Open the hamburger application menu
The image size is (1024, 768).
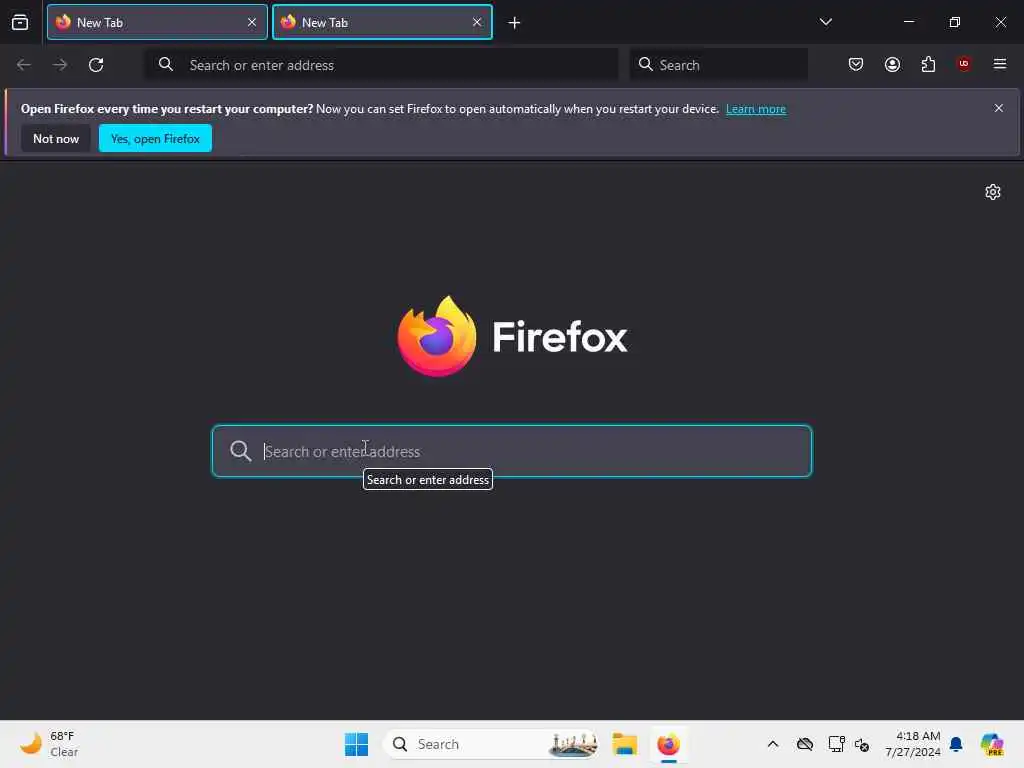(999, 64)
